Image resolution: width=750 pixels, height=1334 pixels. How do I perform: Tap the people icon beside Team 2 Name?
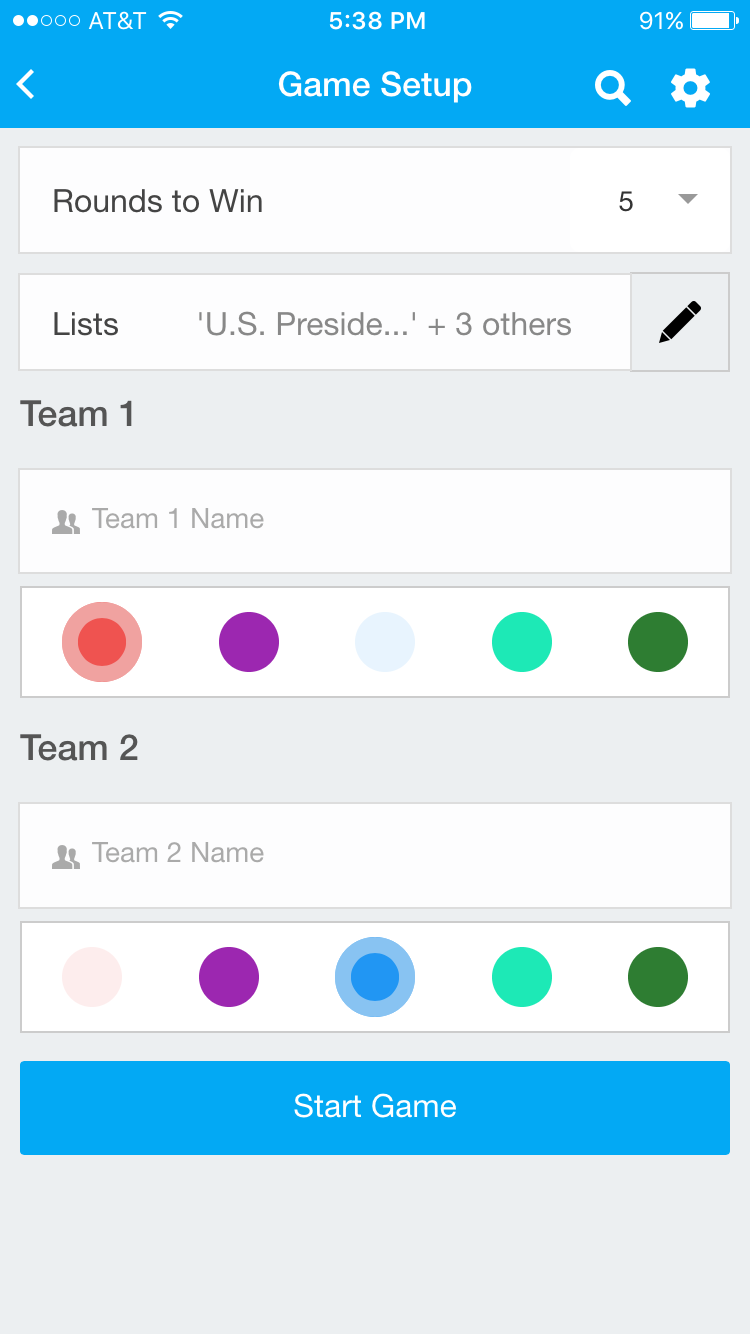[x=66, y=855]
